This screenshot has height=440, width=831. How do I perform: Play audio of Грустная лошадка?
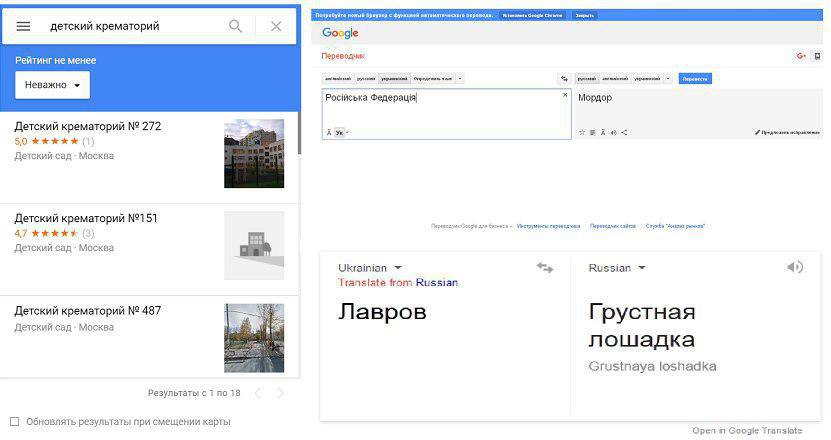(x=795, y=267)
